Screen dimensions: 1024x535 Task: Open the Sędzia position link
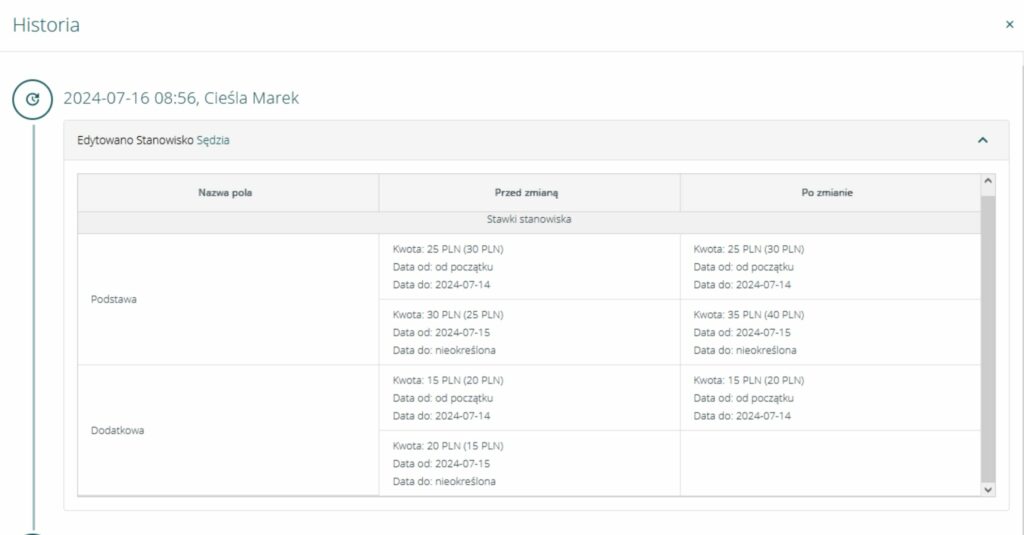click(x=213, y=141)
